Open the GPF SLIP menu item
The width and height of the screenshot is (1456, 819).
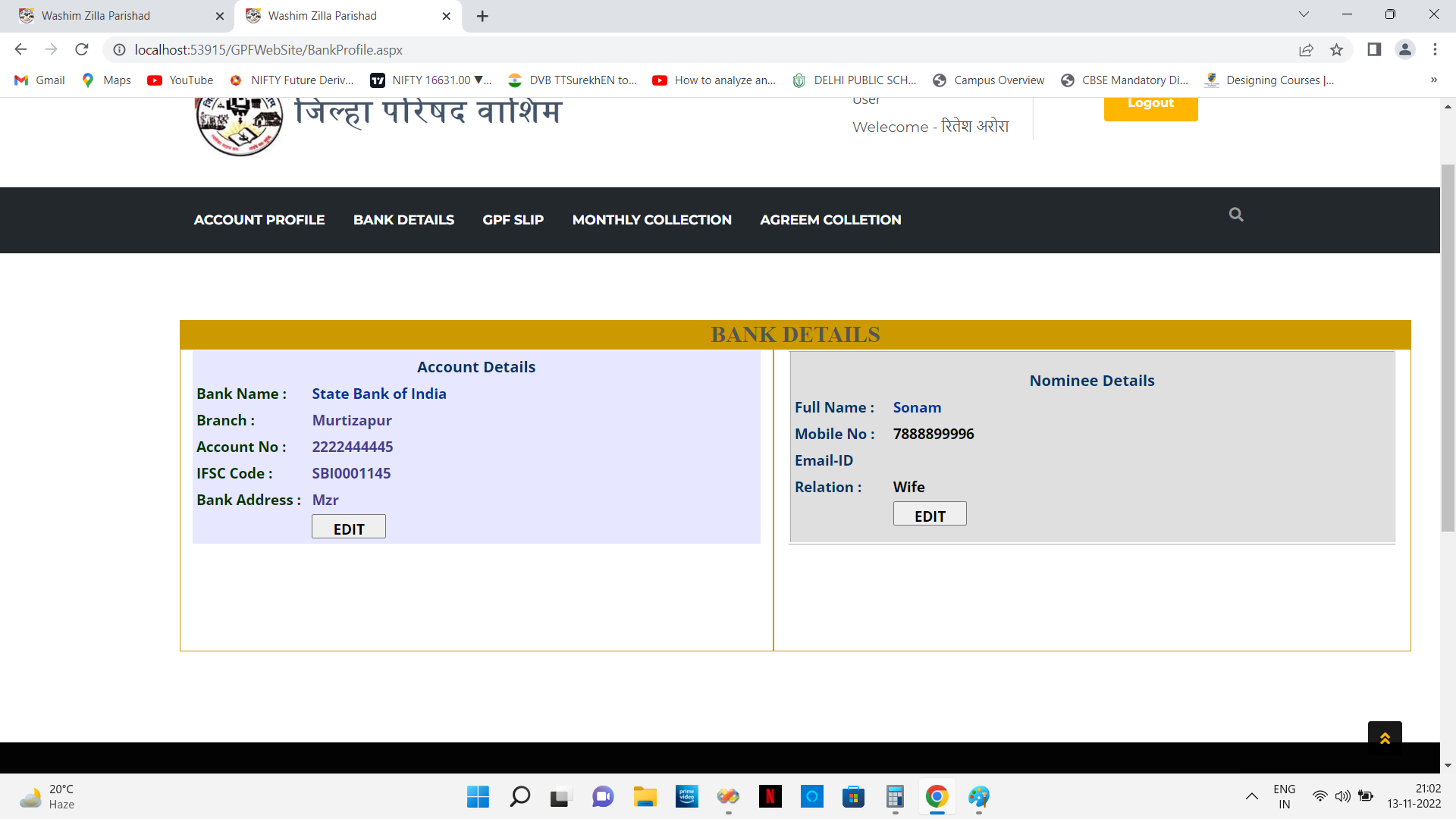pyautogui.click(x=513, y=220)
